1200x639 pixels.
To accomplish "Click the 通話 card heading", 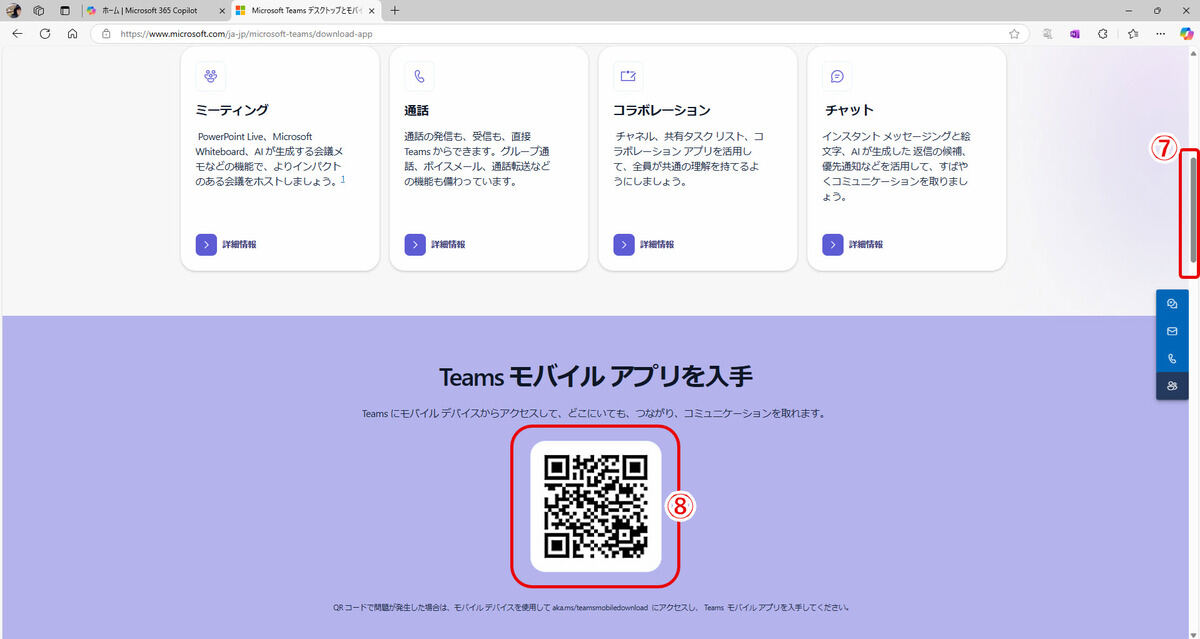I will click(417, 110).
